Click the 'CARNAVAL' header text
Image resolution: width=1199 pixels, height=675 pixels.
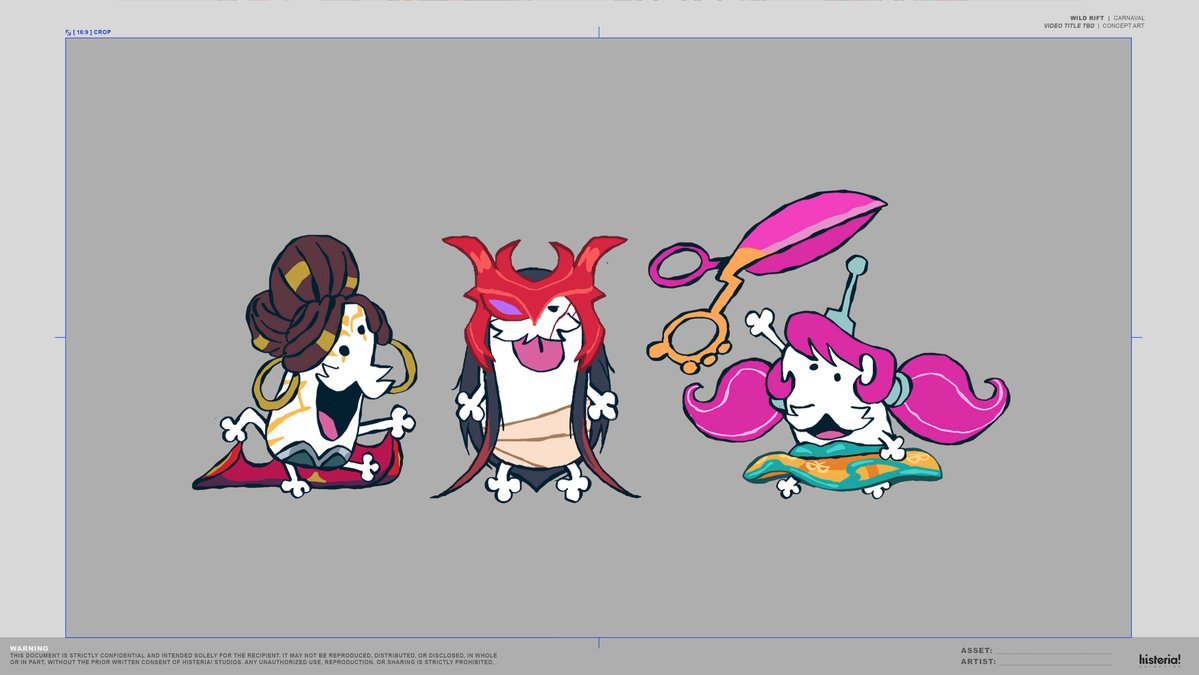tap(1129, 18)
